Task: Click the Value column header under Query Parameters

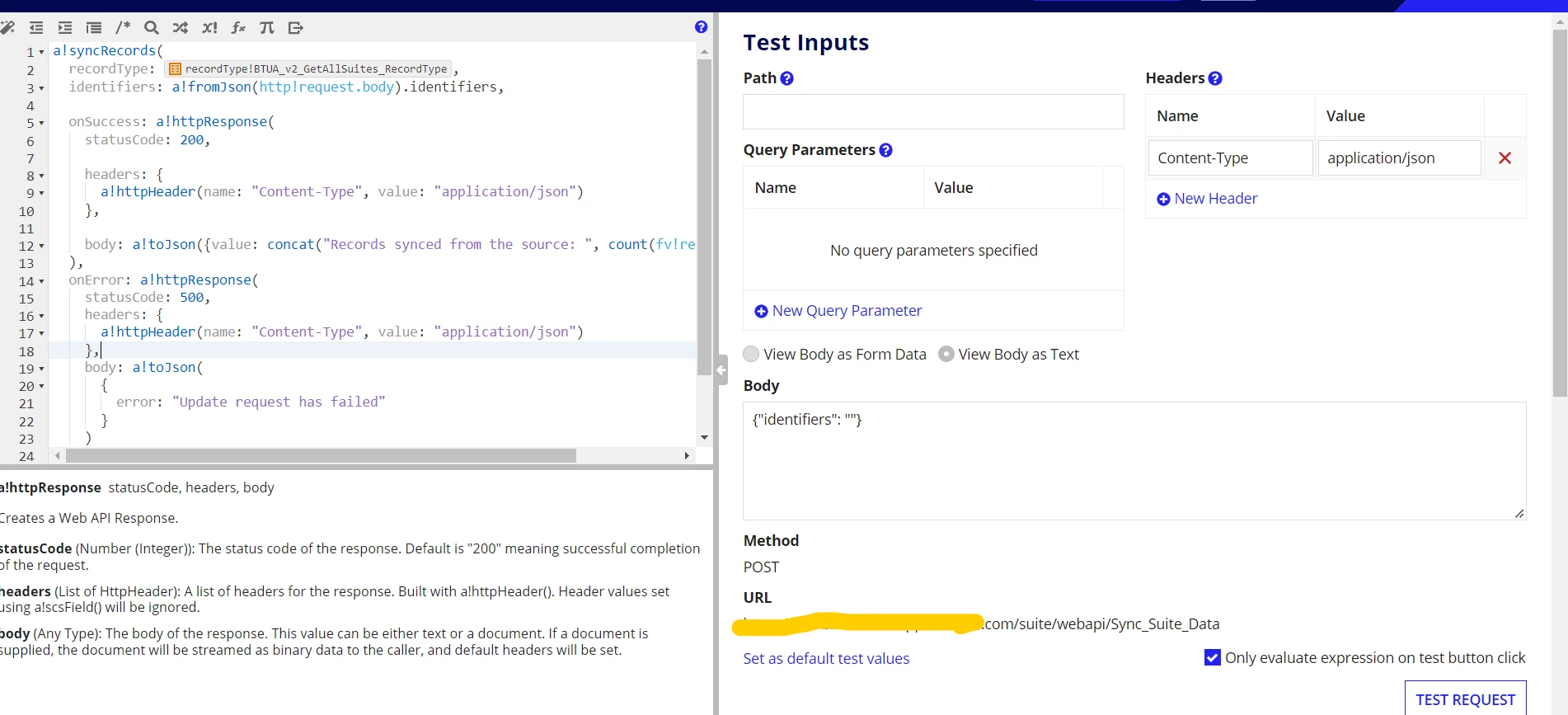Action: tap(954, 188)
